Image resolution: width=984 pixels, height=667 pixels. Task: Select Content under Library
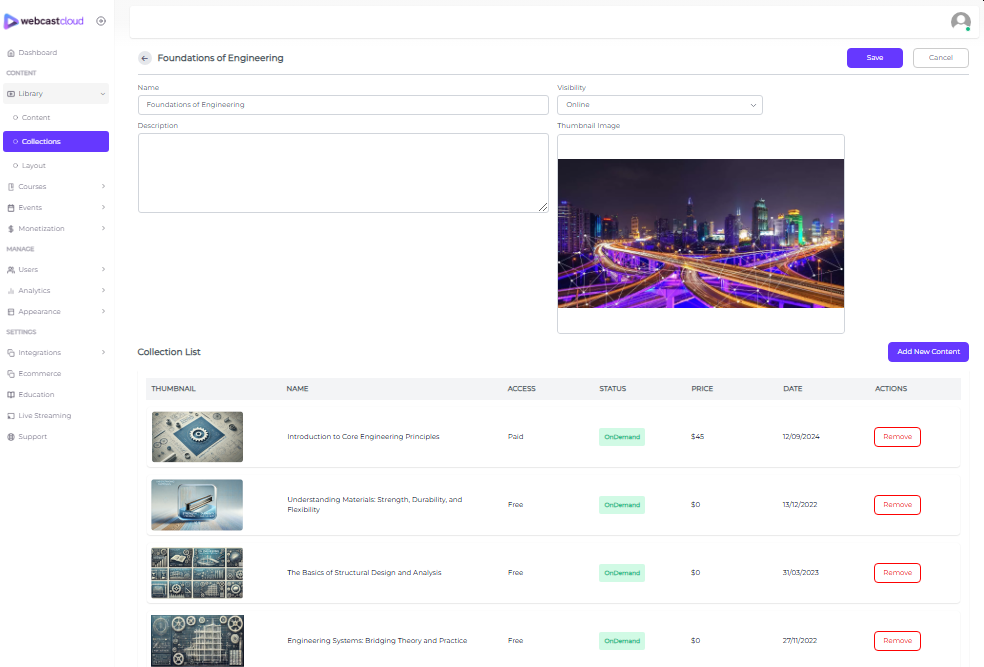pyautogui.click(x=34, y=117)
